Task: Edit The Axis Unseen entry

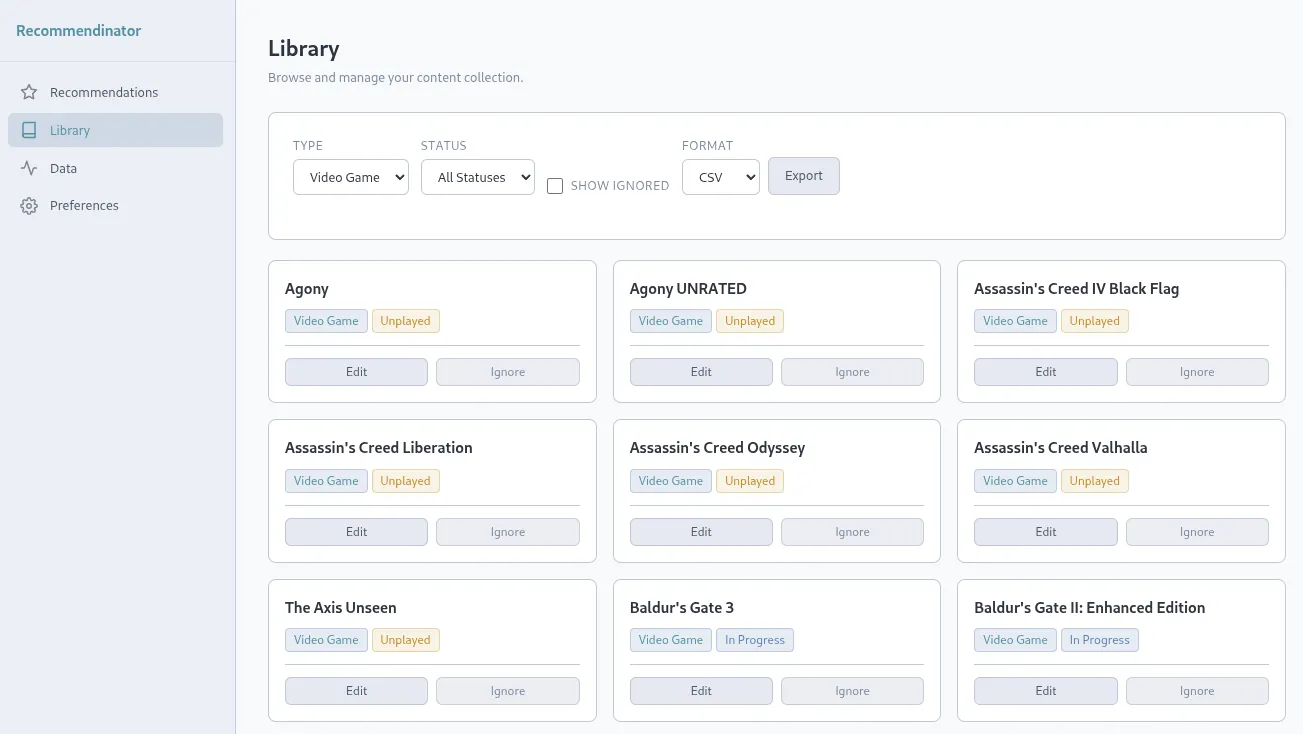Action: (356, 691)
